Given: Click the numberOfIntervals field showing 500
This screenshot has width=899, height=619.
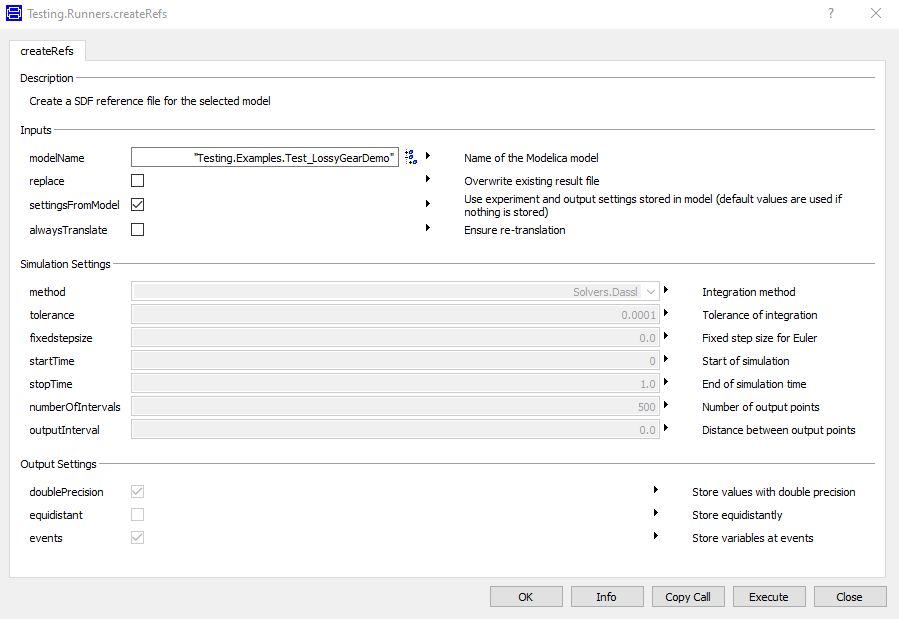Looking at the screenshot, I should pyautogui.click(x=395, y=406).
